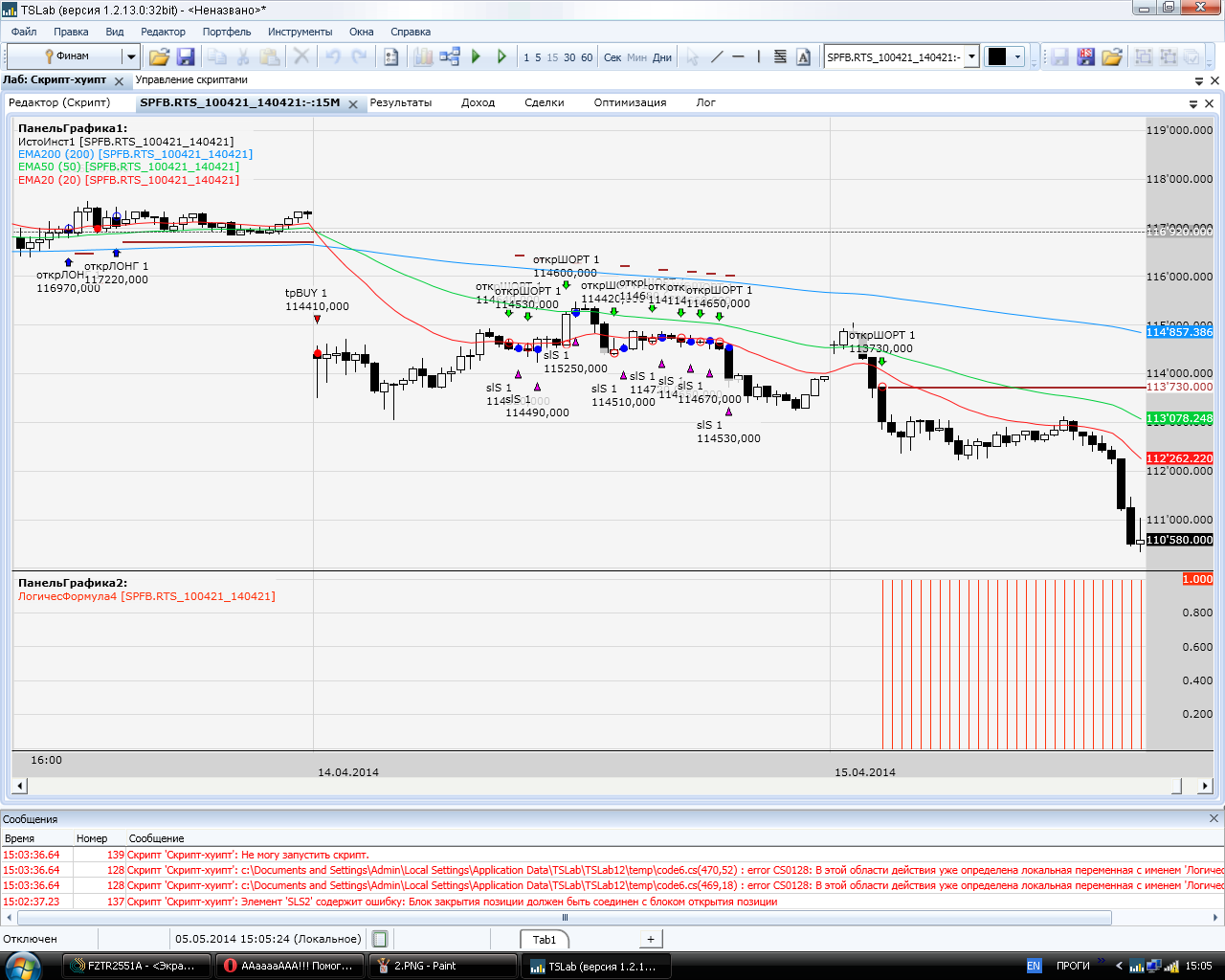Open file with the folder icon

pyautogui.click(x=159, y=57)
